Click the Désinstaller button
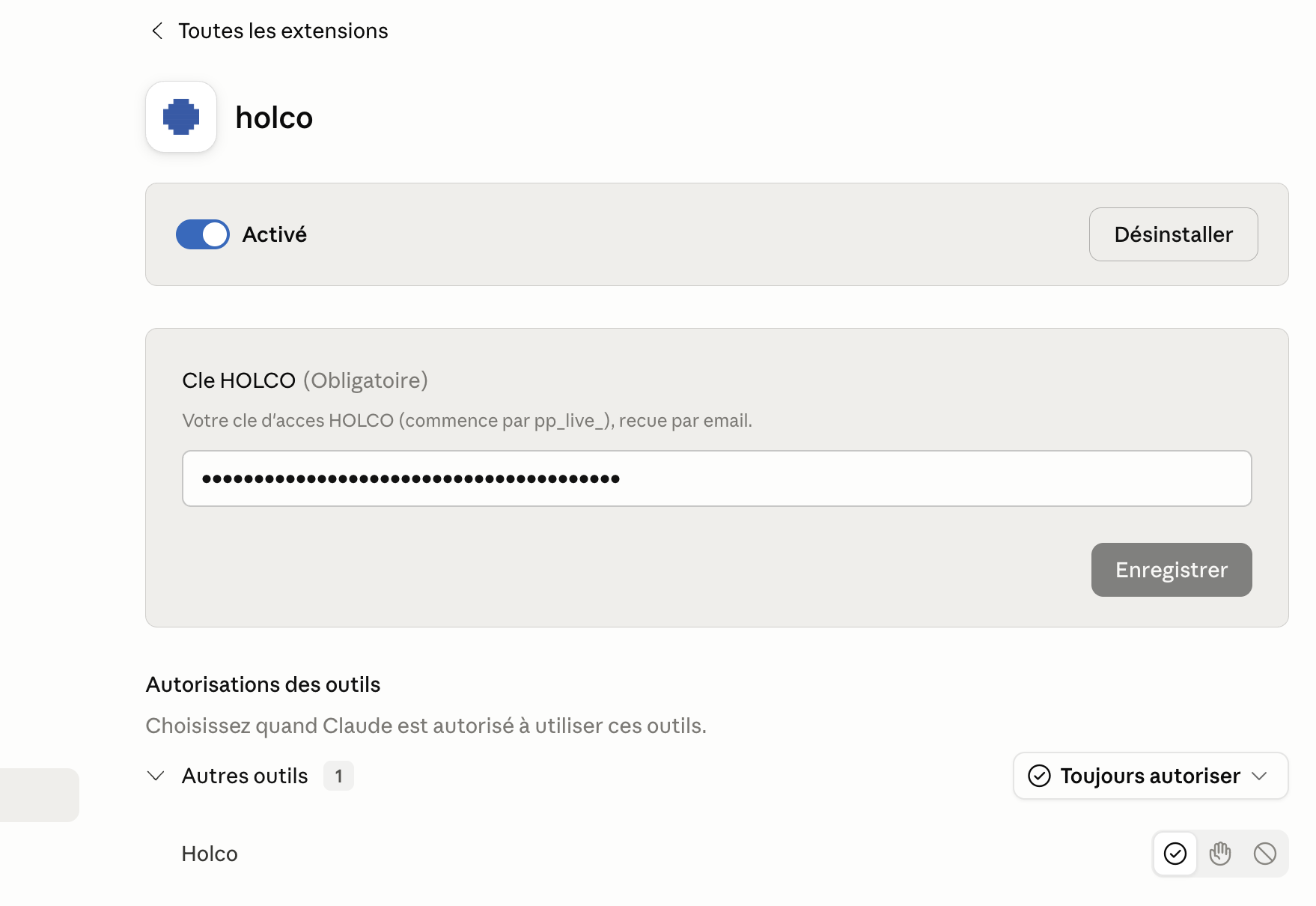The image size is (1316, 906). coord(1173,234)
